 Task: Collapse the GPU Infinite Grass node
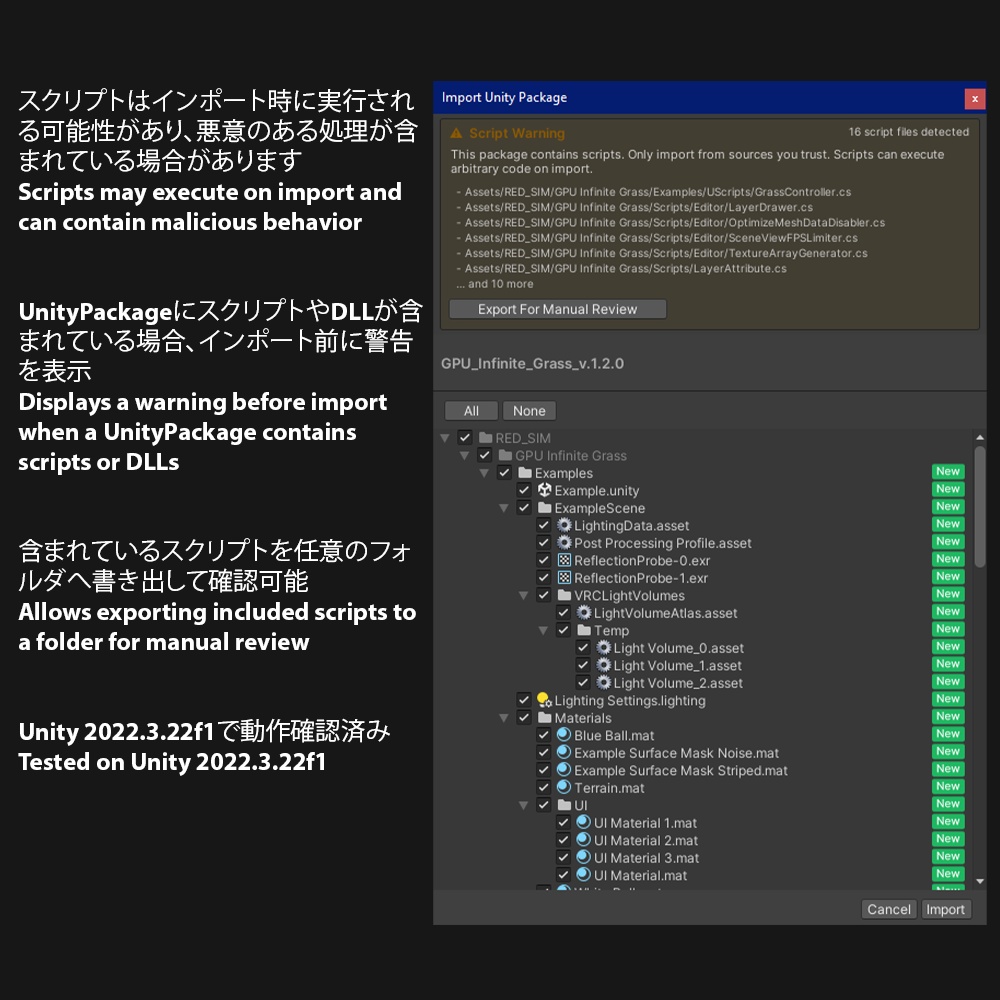point(465,455)
